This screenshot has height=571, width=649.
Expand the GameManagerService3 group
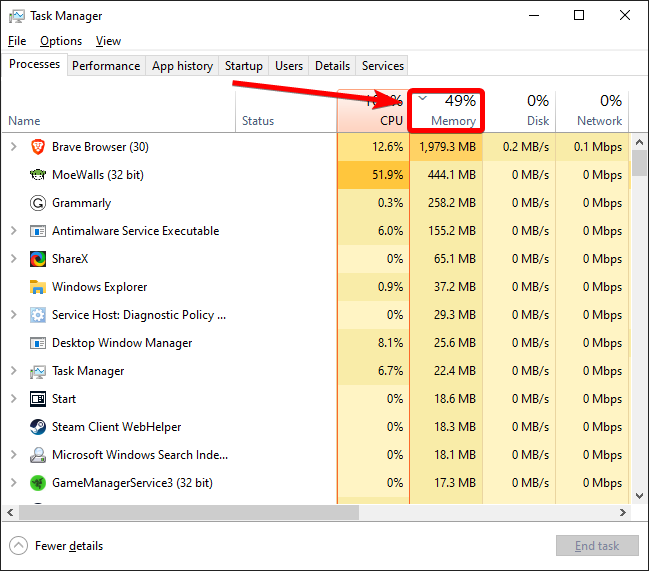pyautogui.click(x=14, y=482)
